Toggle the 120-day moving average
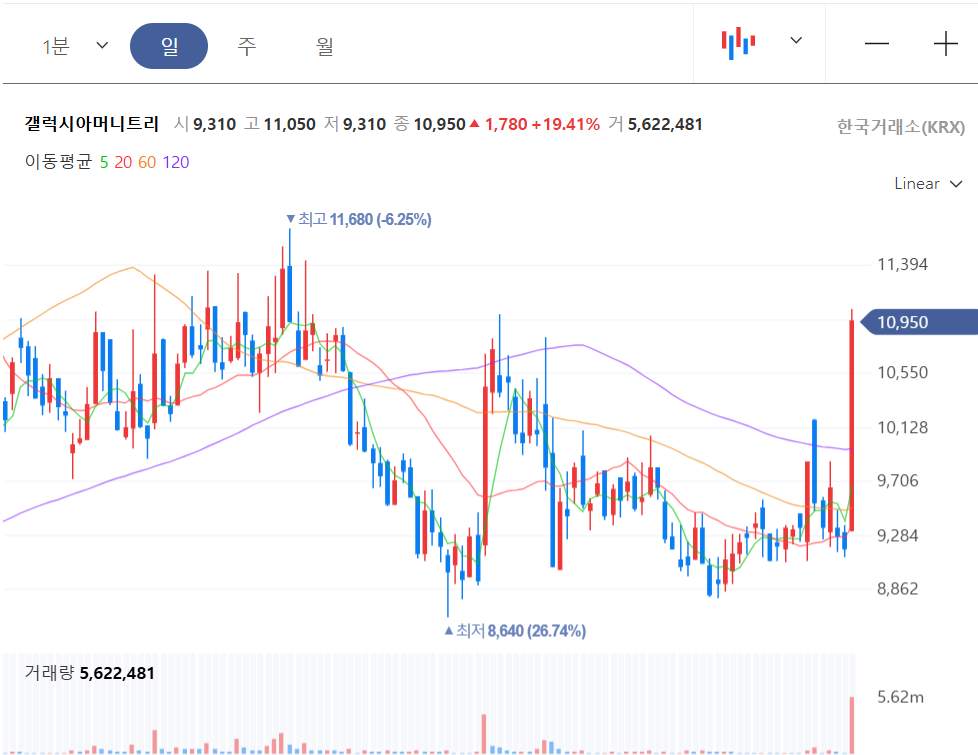 [x=176, y=162]
